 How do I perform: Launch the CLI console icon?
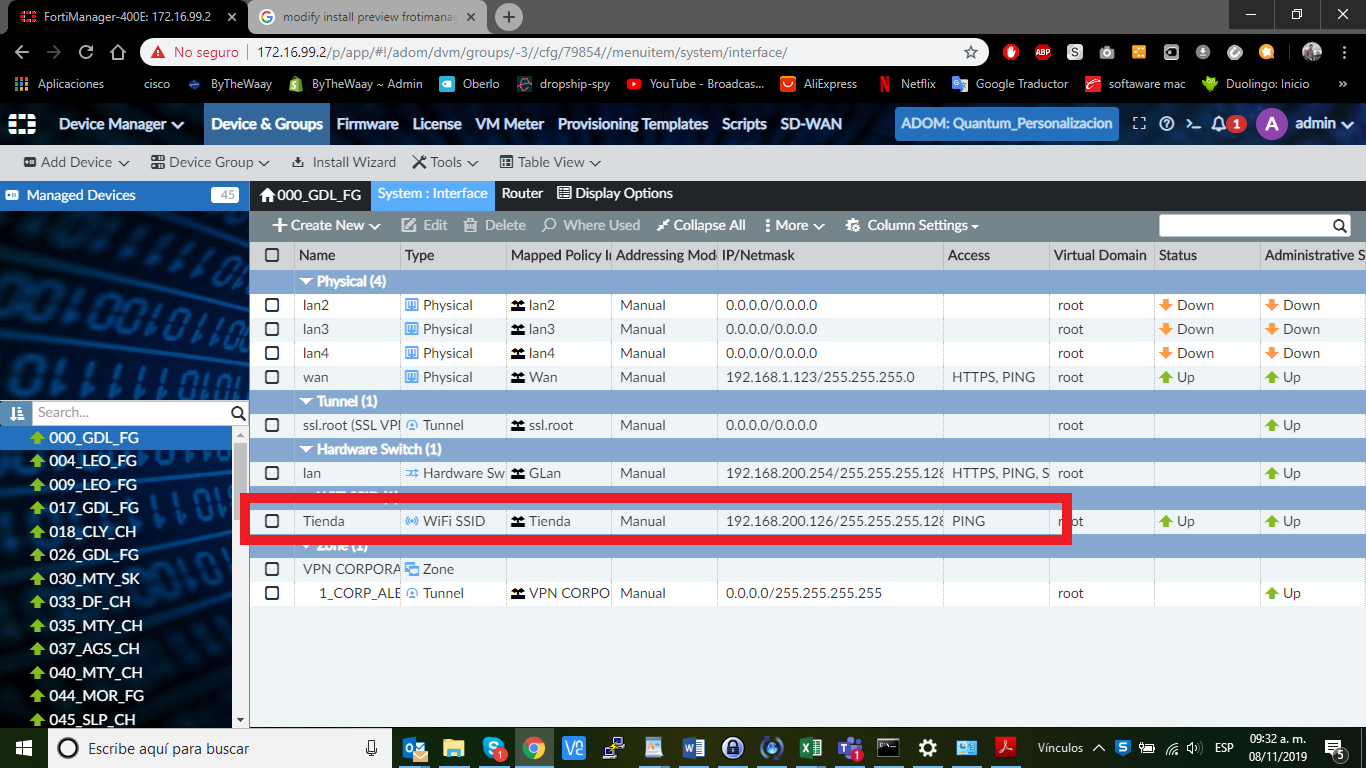tap(1193, 124)
